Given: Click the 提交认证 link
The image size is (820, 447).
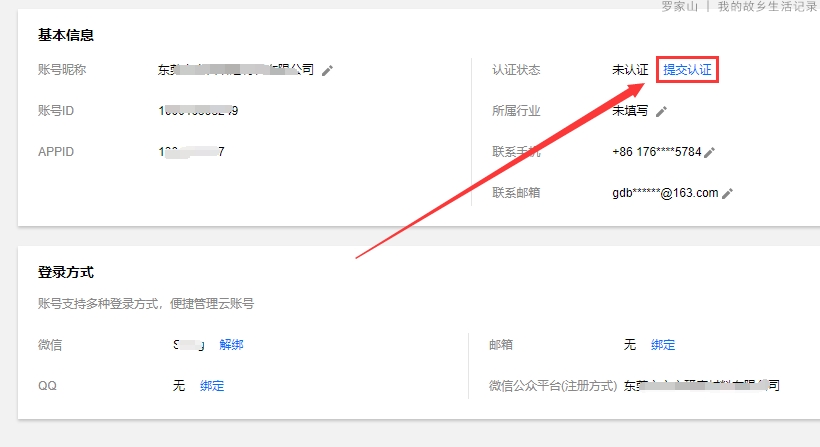Looking at the screenshot, I should pyautogui.click(x=688, y=70).
